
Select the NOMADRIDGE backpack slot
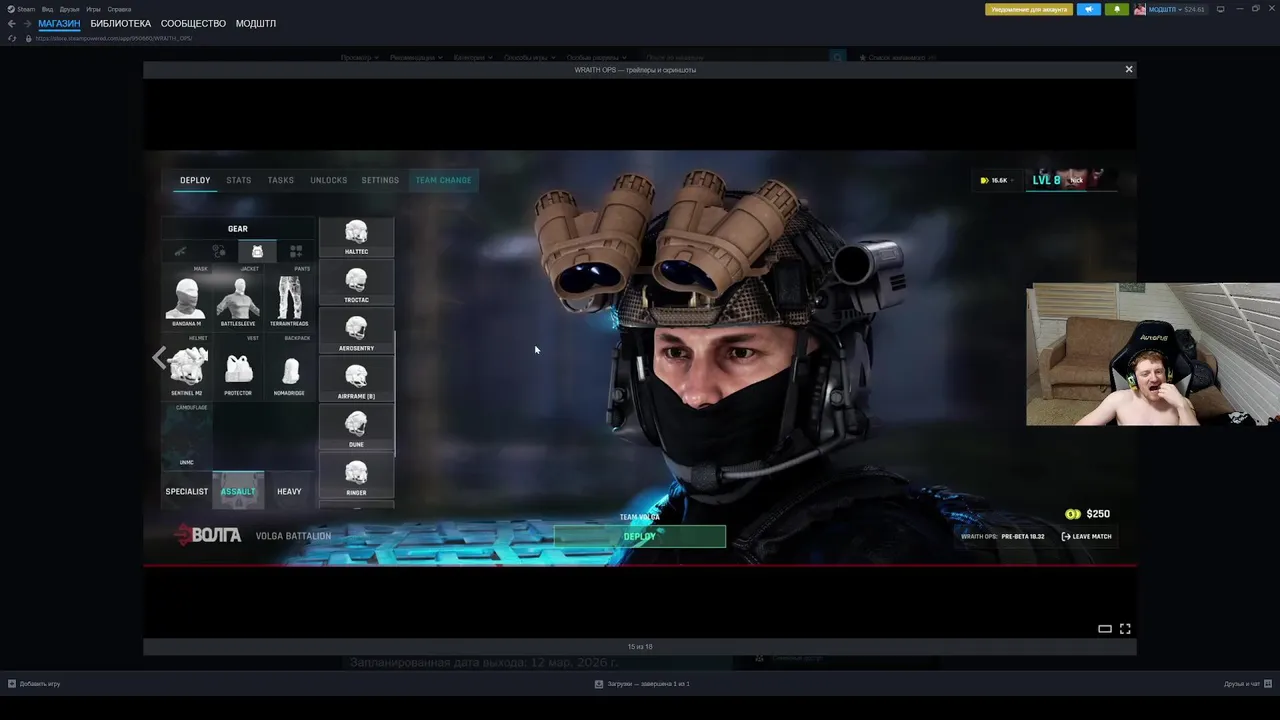click(x=289, y=367)
